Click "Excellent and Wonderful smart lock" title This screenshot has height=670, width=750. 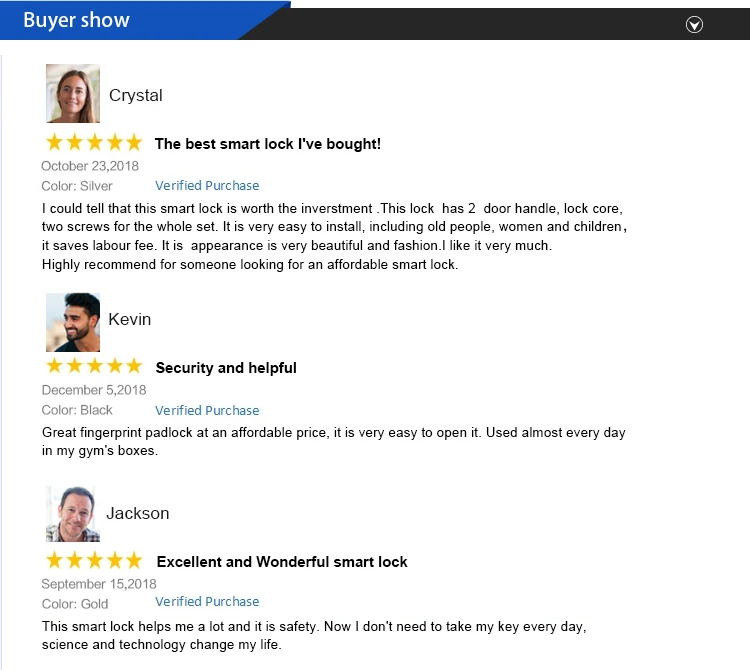[x=282, y=562]
